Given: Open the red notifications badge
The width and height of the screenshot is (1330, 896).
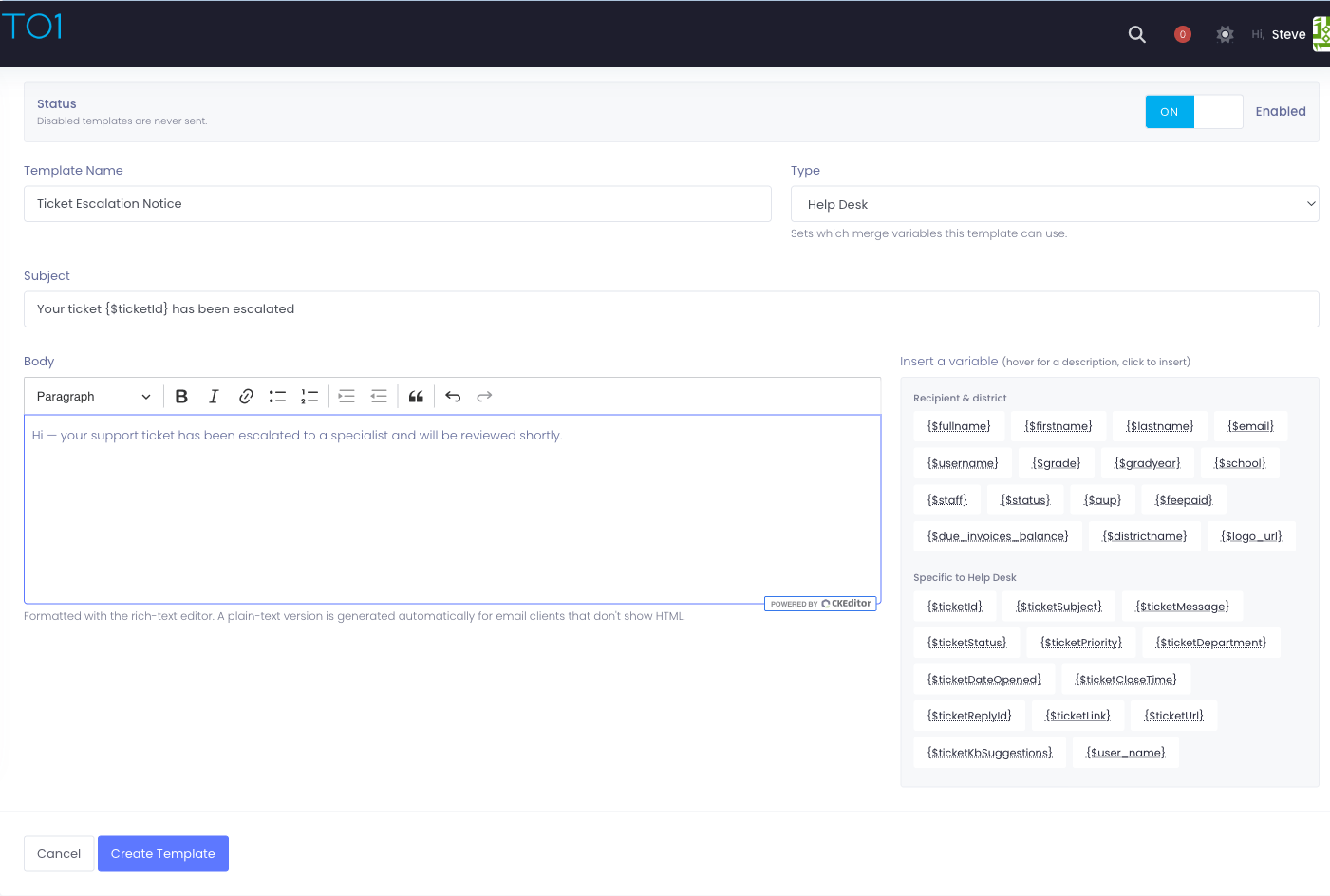Looking at the screenshot, I should click(x=1182, y=34).
